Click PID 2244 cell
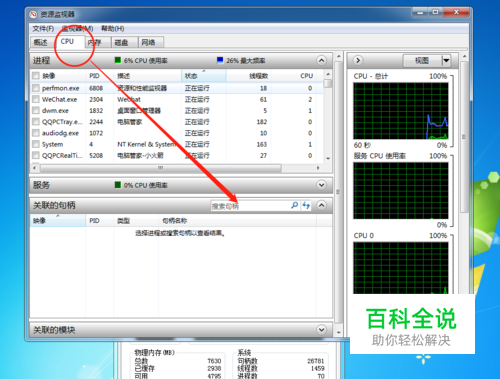Screen dimensions: 500x379 click(x=96, y=122)
